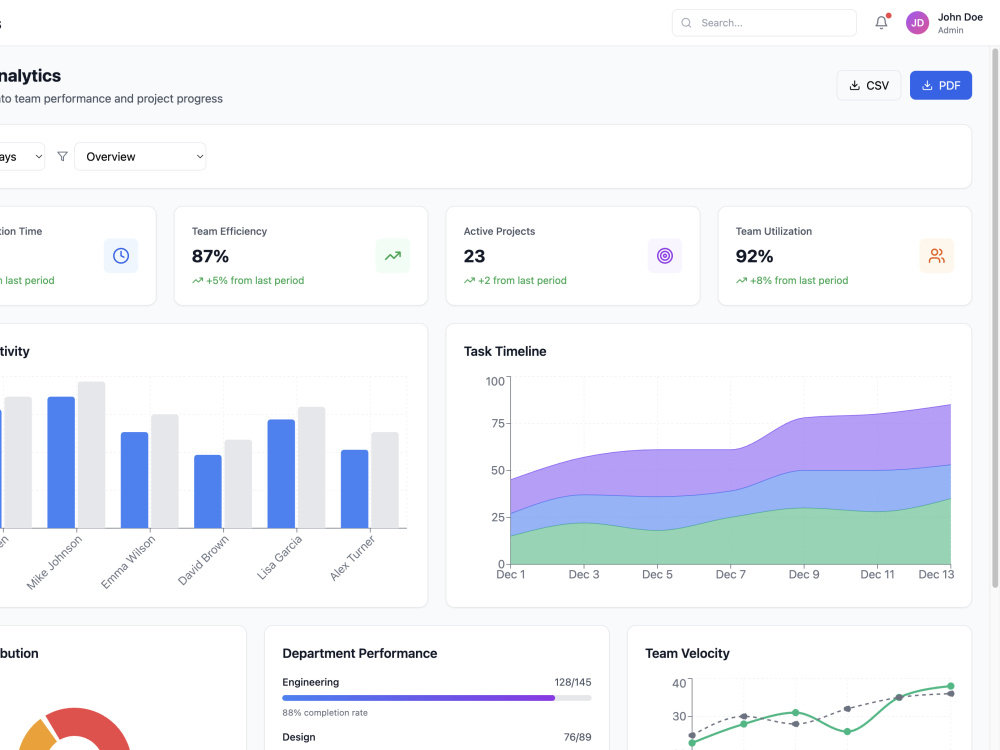Click Lisa Garcia's blue bar

click(281, 474)
